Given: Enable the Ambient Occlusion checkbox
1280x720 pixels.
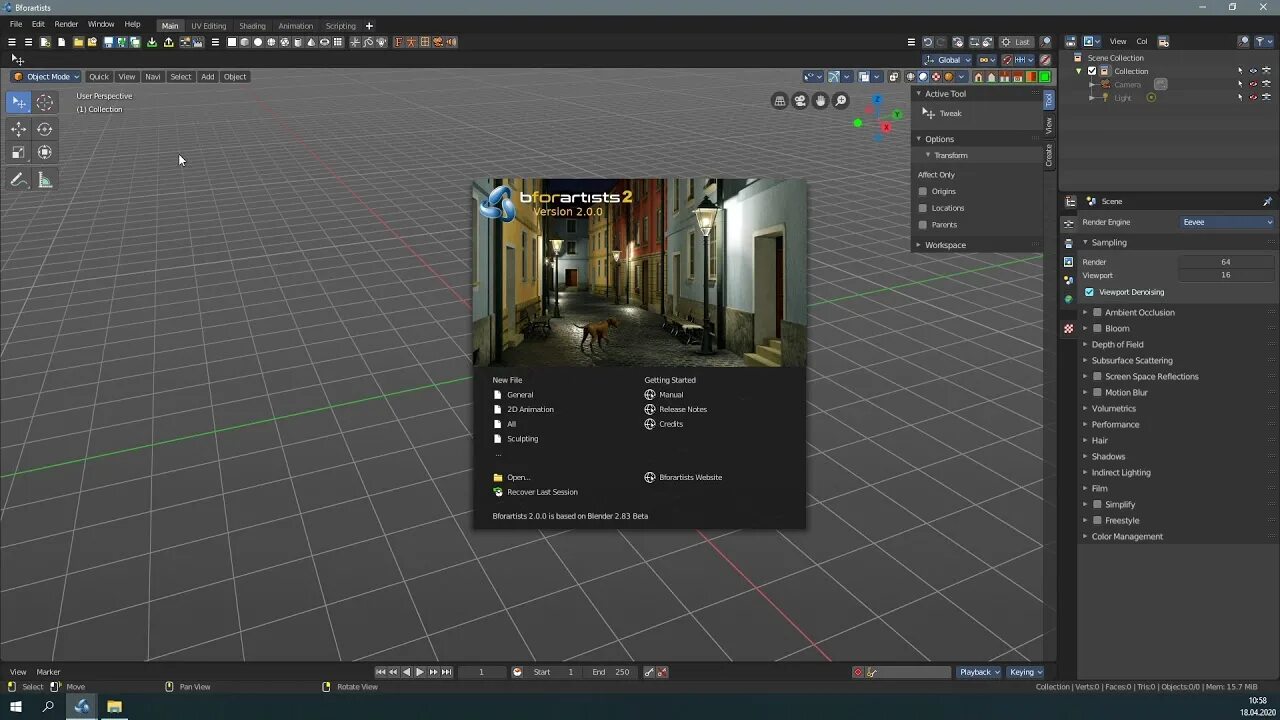Looking at the screenshot, I should point(1097,312).
